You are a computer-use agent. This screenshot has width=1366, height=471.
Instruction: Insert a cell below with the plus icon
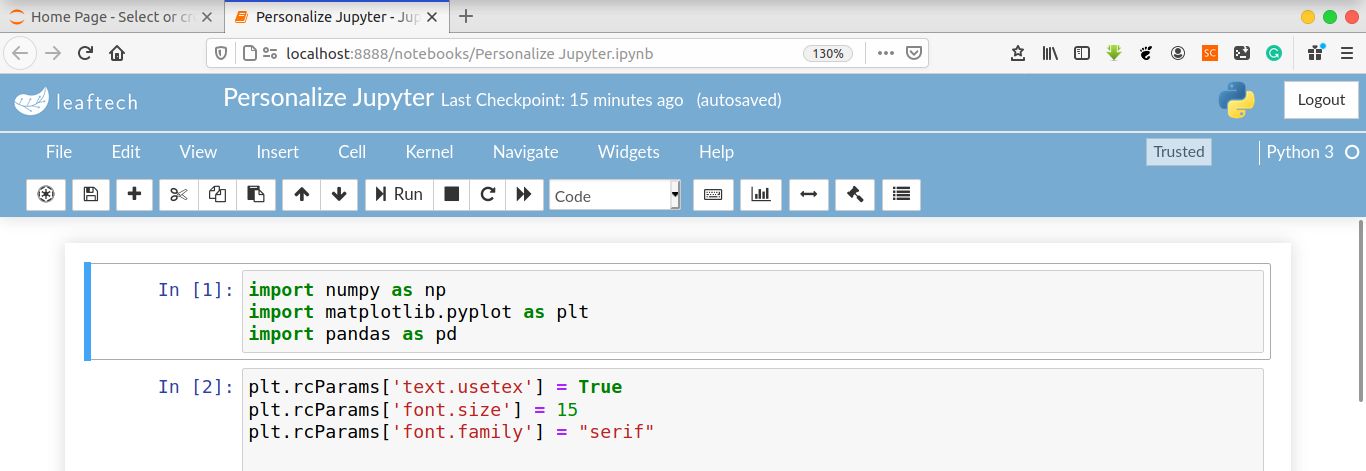(134, 195)
